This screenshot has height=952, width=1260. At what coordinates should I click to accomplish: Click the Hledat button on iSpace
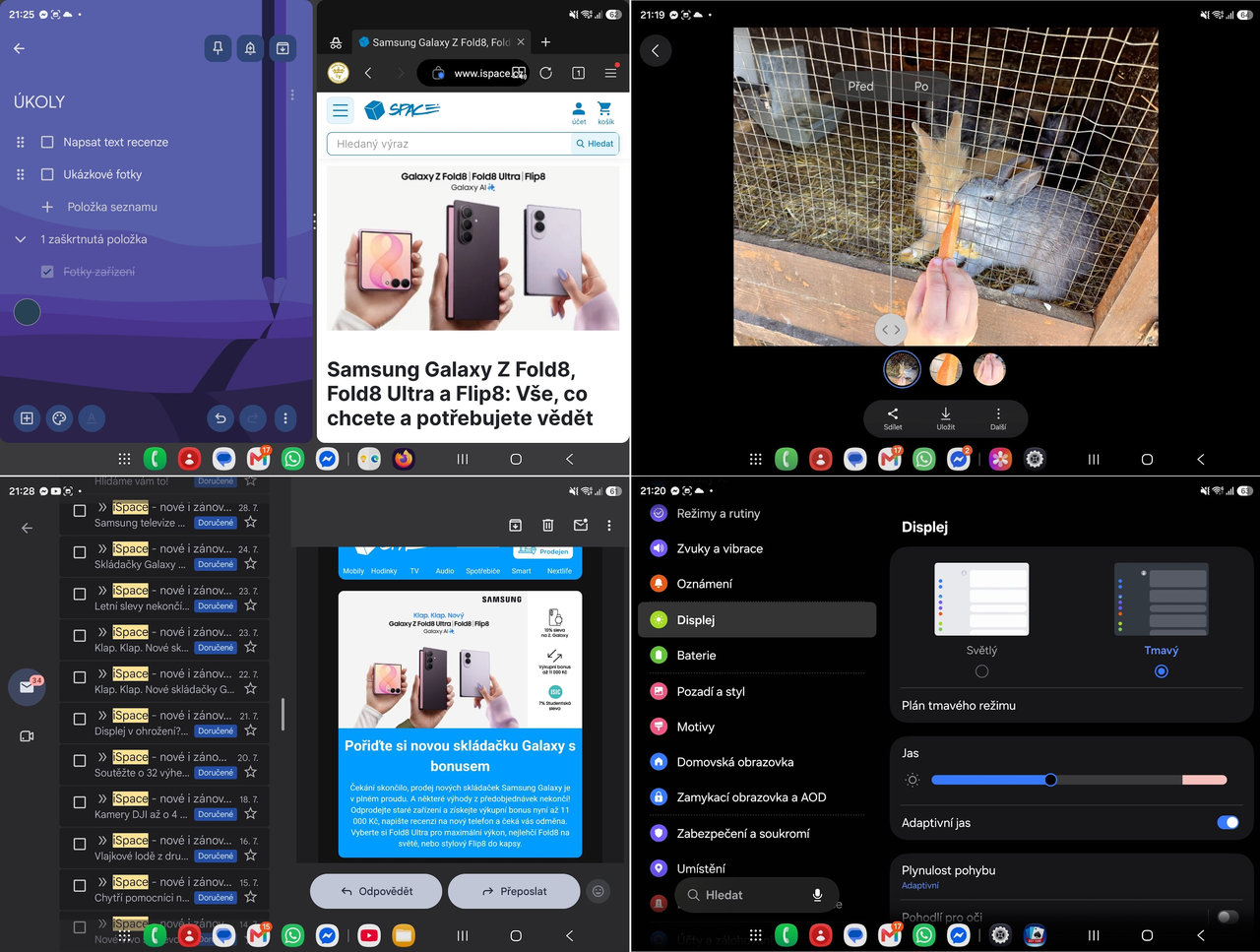pyautogui.click(x=595, y=144)
